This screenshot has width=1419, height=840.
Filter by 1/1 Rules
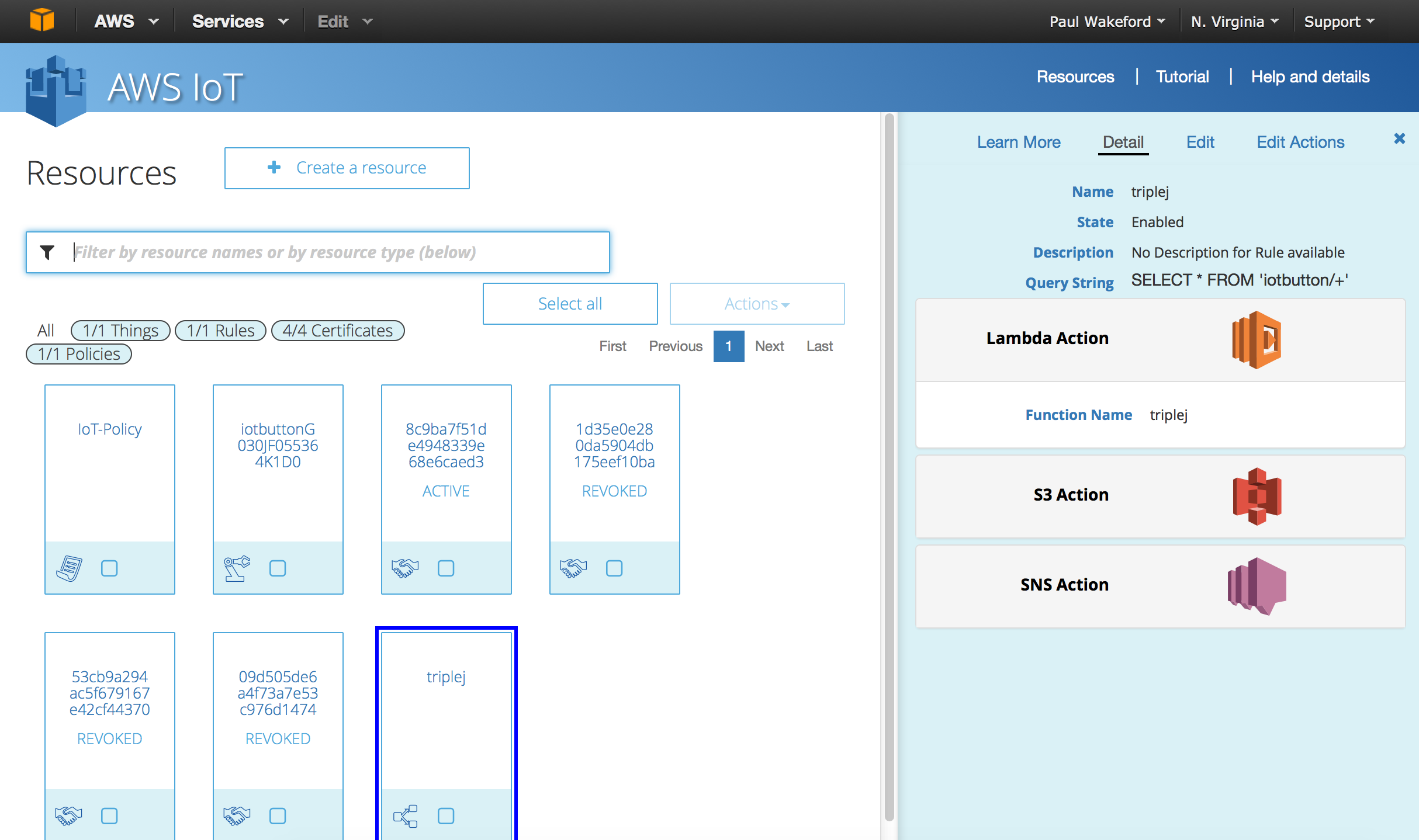pos(220,331)
